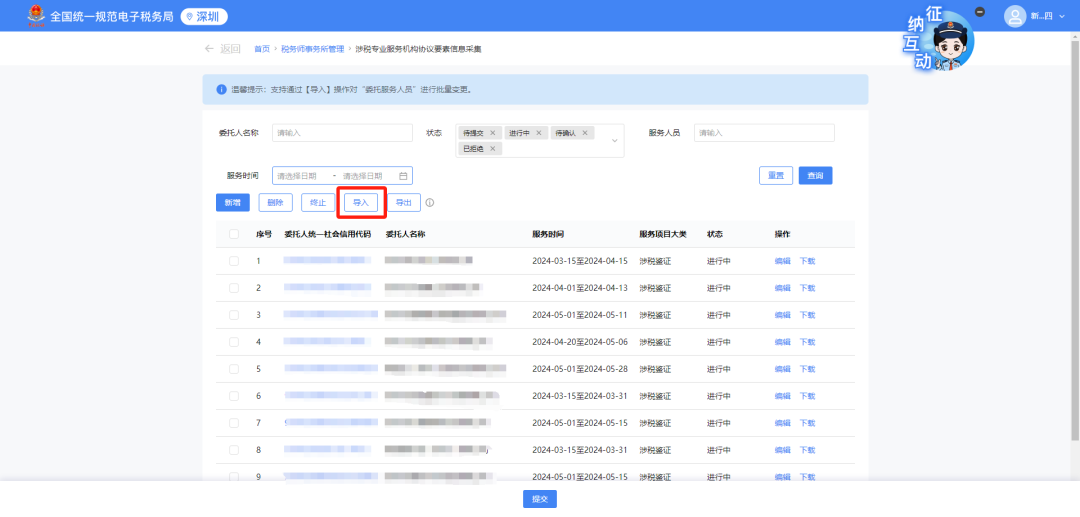Expand the user account menu arrow
This screenshot has height=517, width=1080.
1061,17
